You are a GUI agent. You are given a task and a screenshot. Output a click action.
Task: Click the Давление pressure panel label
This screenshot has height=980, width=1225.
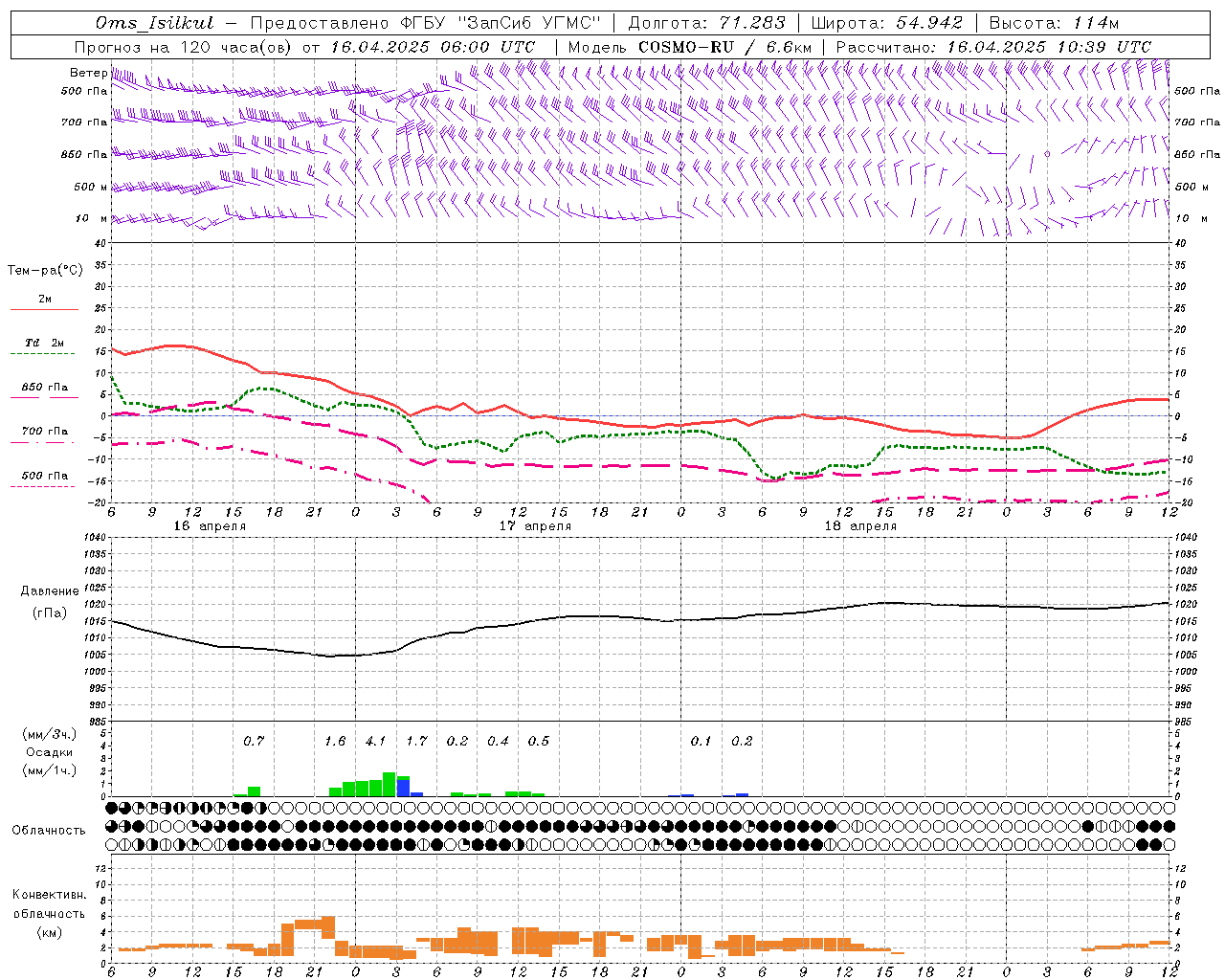50,591
